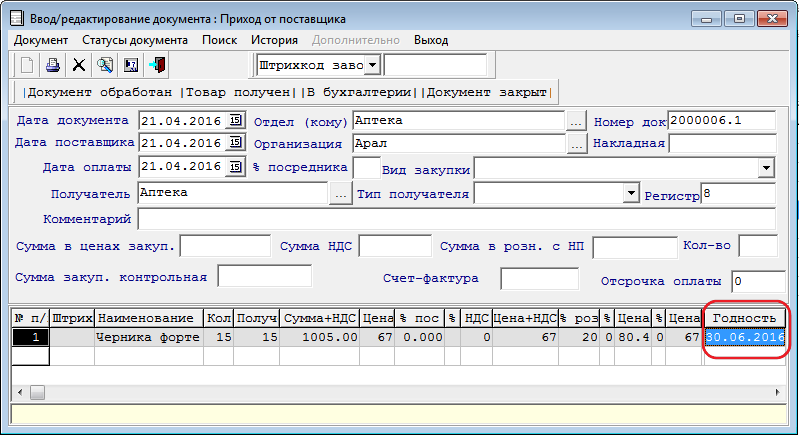
Task: Expand the Штрихкод заво dropdown
Action: [372, 65]
